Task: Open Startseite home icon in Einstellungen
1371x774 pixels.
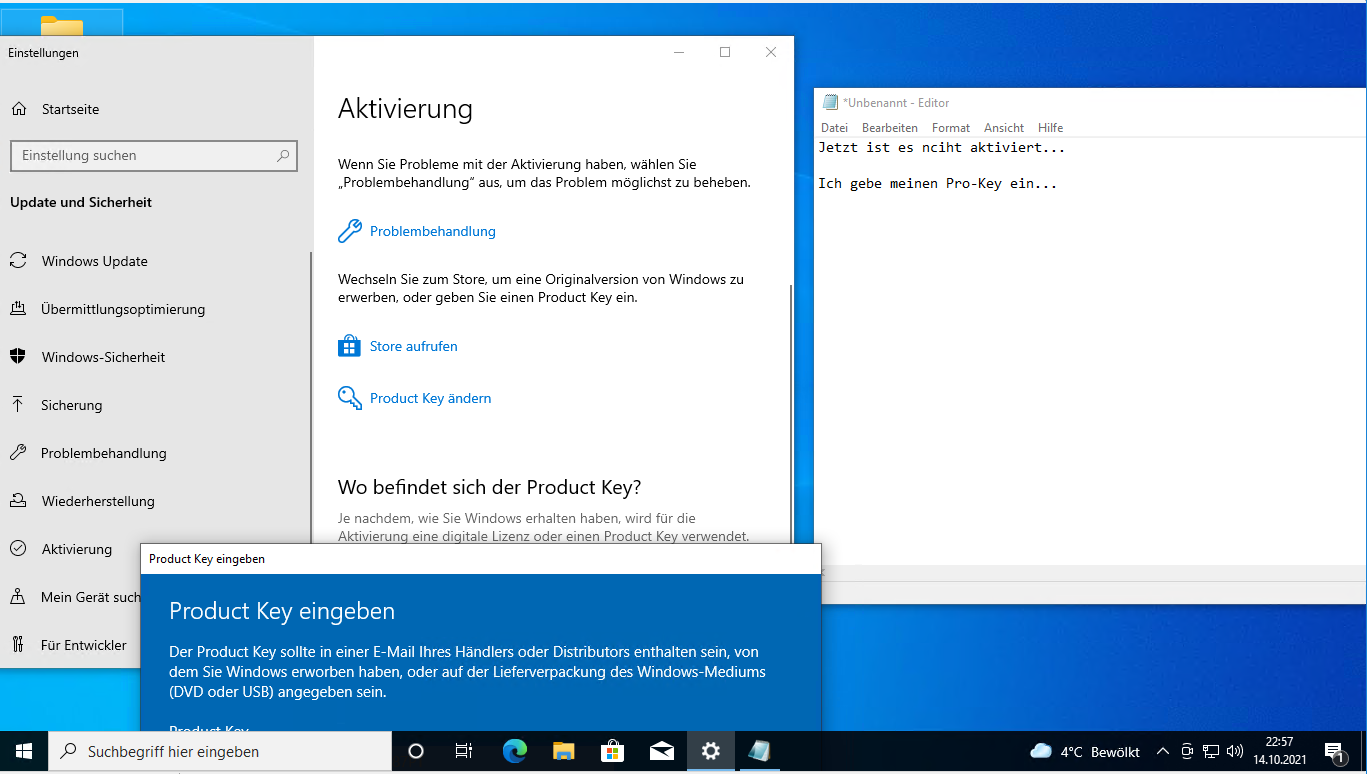Action: pyautogui.click(x=19, y=109)
